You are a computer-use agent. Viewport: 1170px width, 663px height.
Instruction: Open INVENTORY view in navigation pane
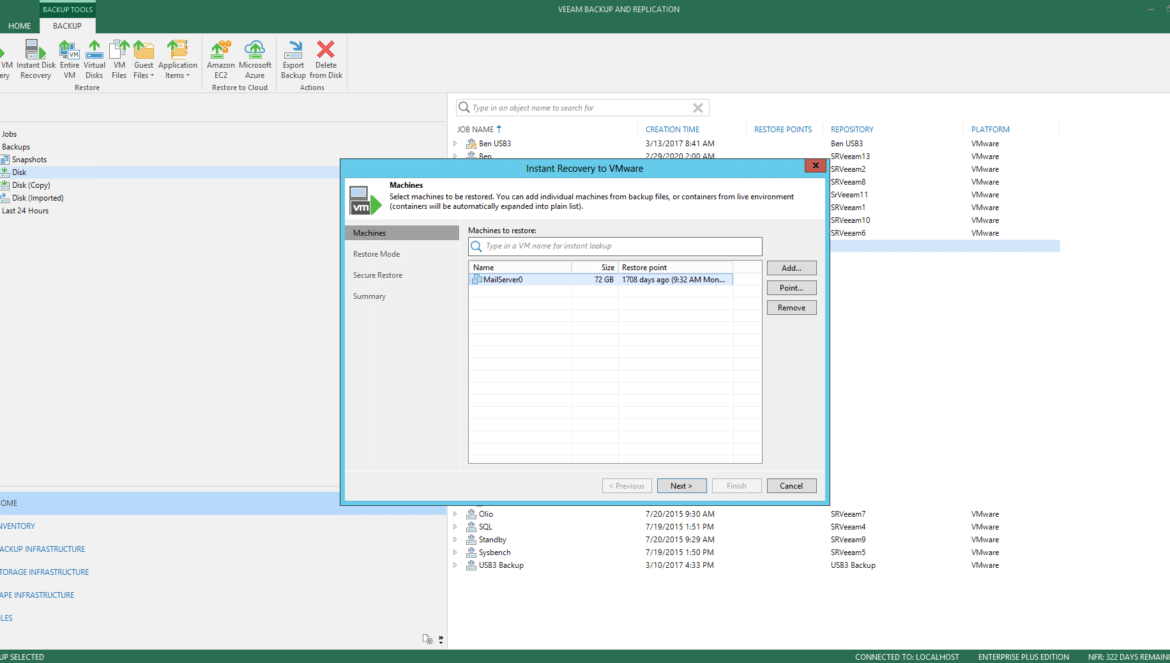18,526
